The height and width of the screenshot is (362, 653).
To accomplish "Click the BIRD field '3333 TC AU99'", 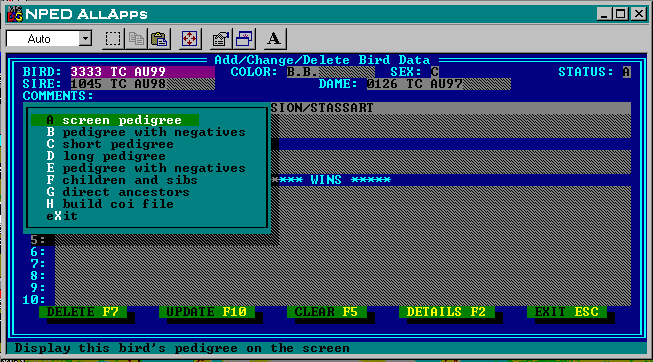I will (x=142, y=72).
